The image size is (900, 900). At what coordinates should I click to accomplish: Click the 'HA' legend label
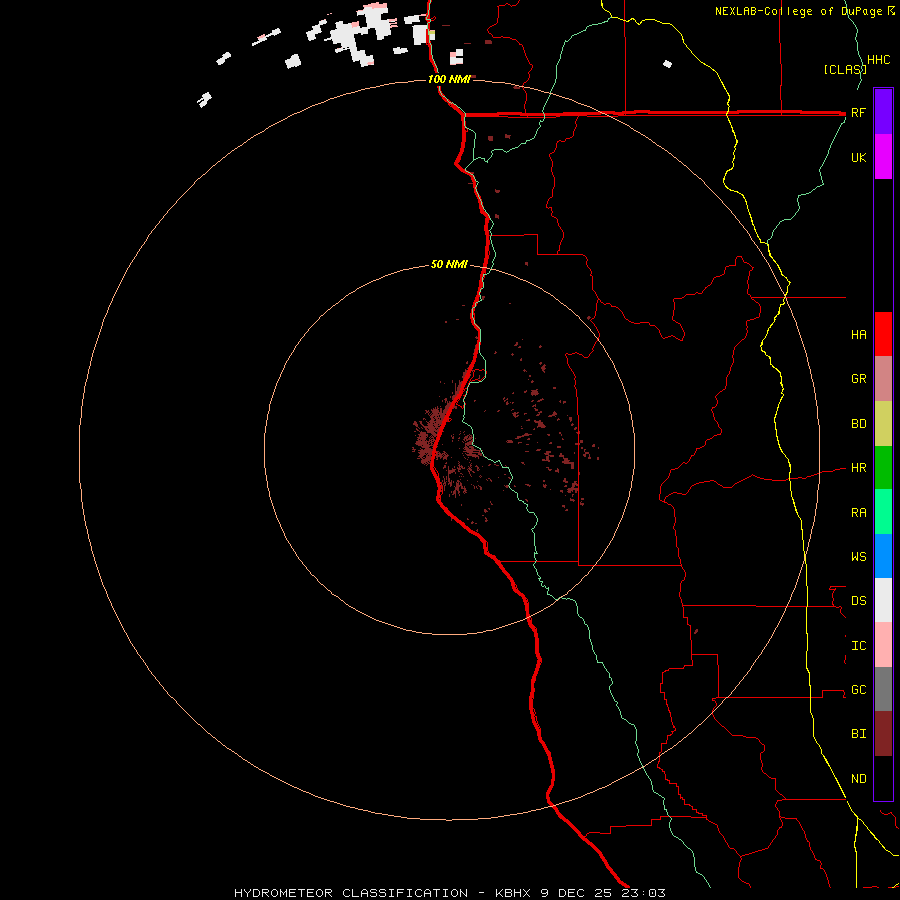859,335
